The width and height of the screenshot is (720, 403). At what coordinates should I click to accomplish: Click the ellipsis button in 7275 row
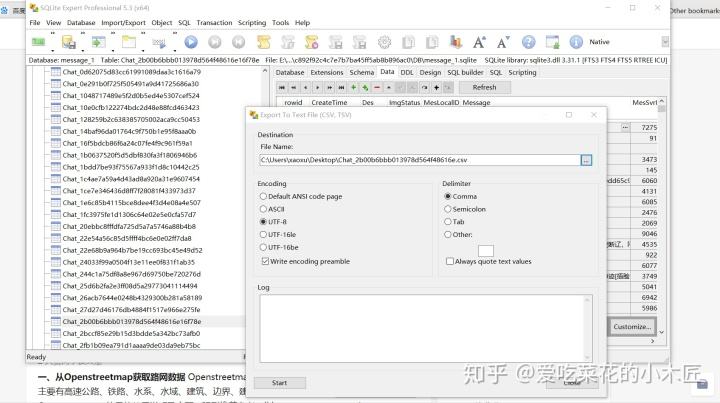[625, 127]
